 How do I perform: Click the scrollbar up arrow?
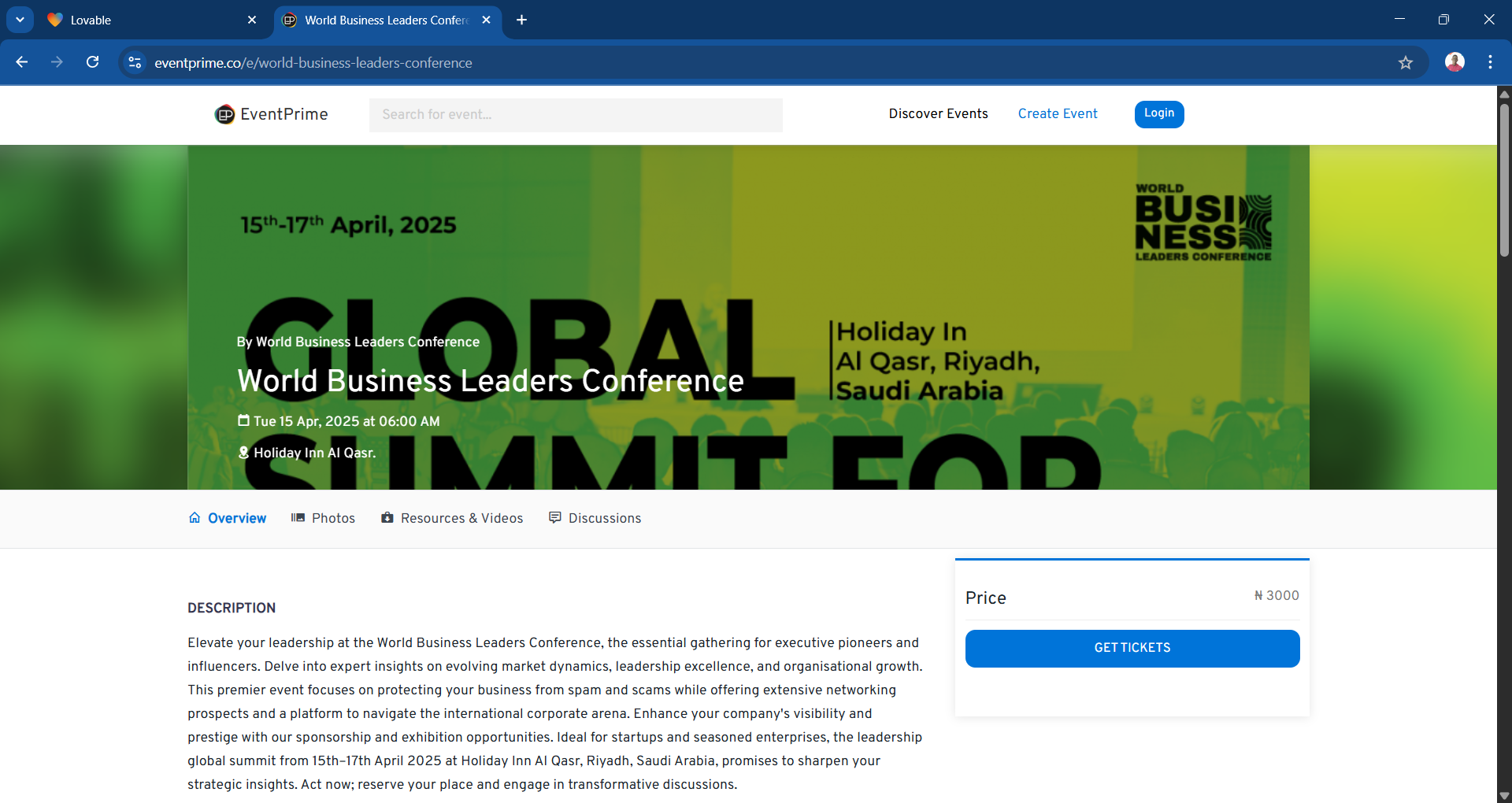point(1504,94)
